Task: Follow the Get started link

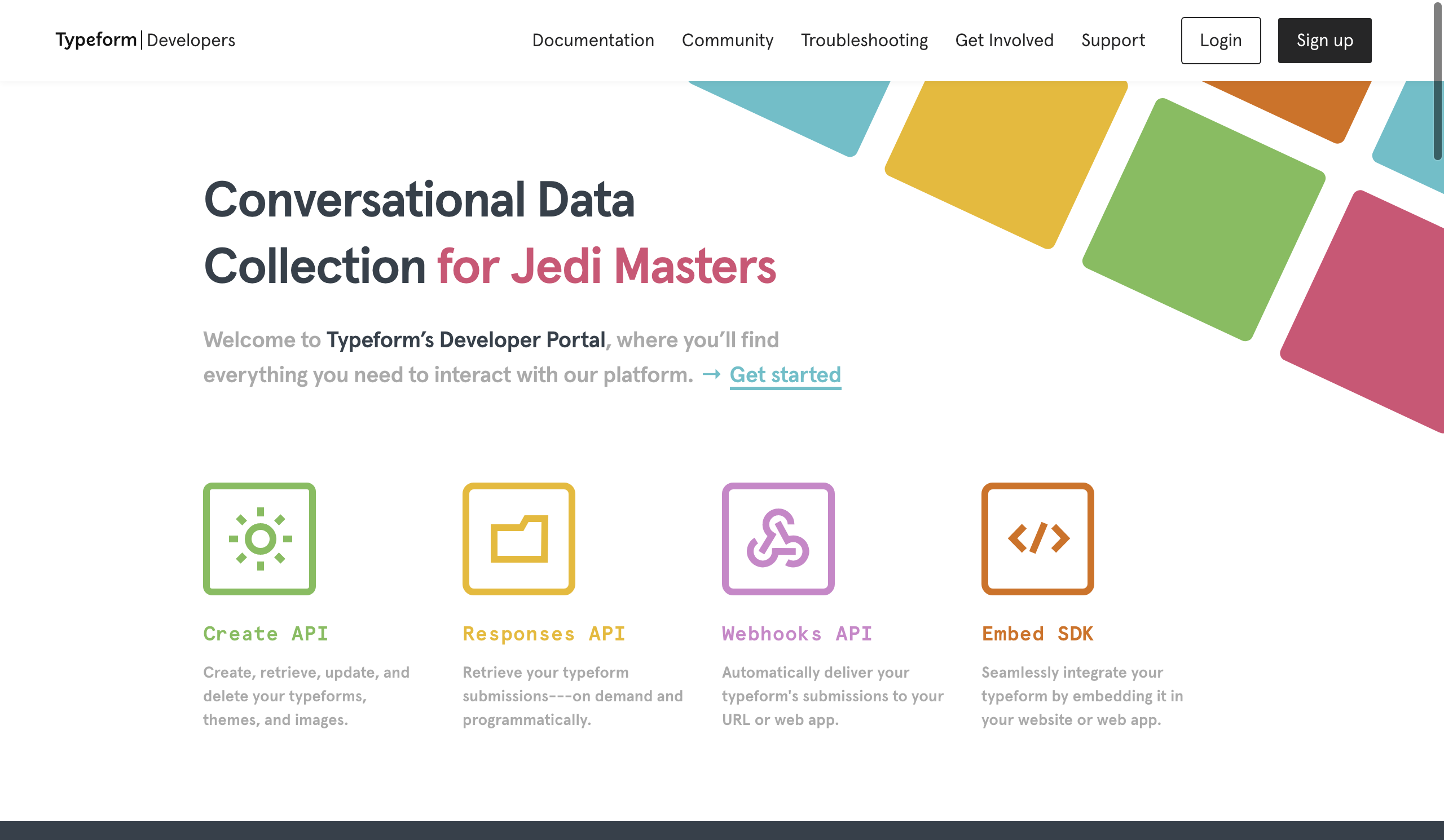Action: coord(785,375)
